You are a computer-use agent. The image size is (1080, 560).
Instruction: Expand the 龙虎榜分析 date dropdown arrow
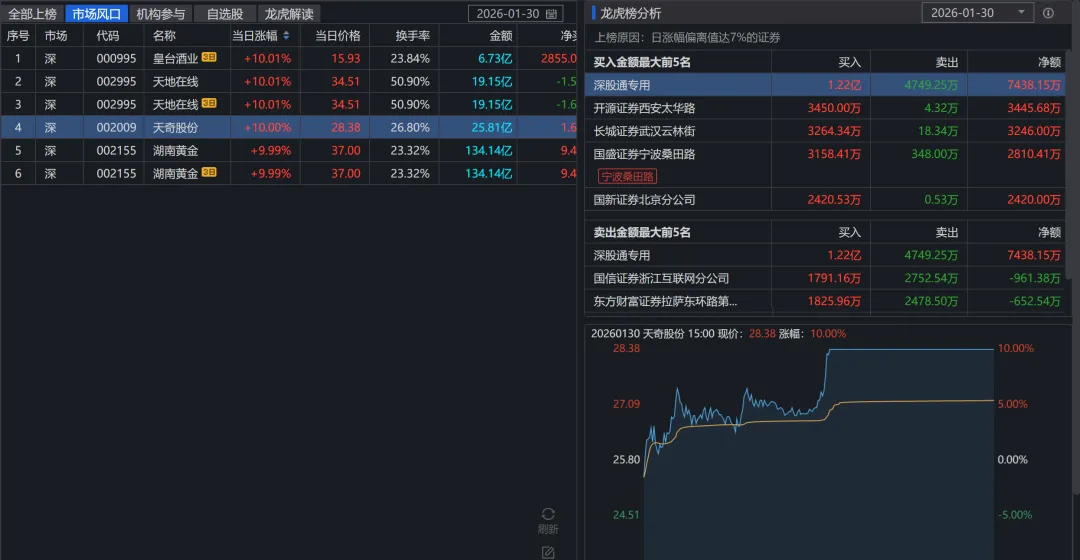click(x=1021, y=13)
